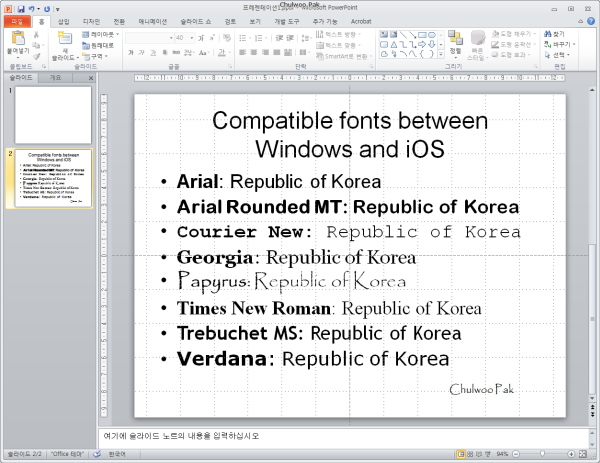Image resolution: width=600 pixels, height=463 pixels.
Task: Open the Select (선택) dropdown
Action: pos(557,55)
